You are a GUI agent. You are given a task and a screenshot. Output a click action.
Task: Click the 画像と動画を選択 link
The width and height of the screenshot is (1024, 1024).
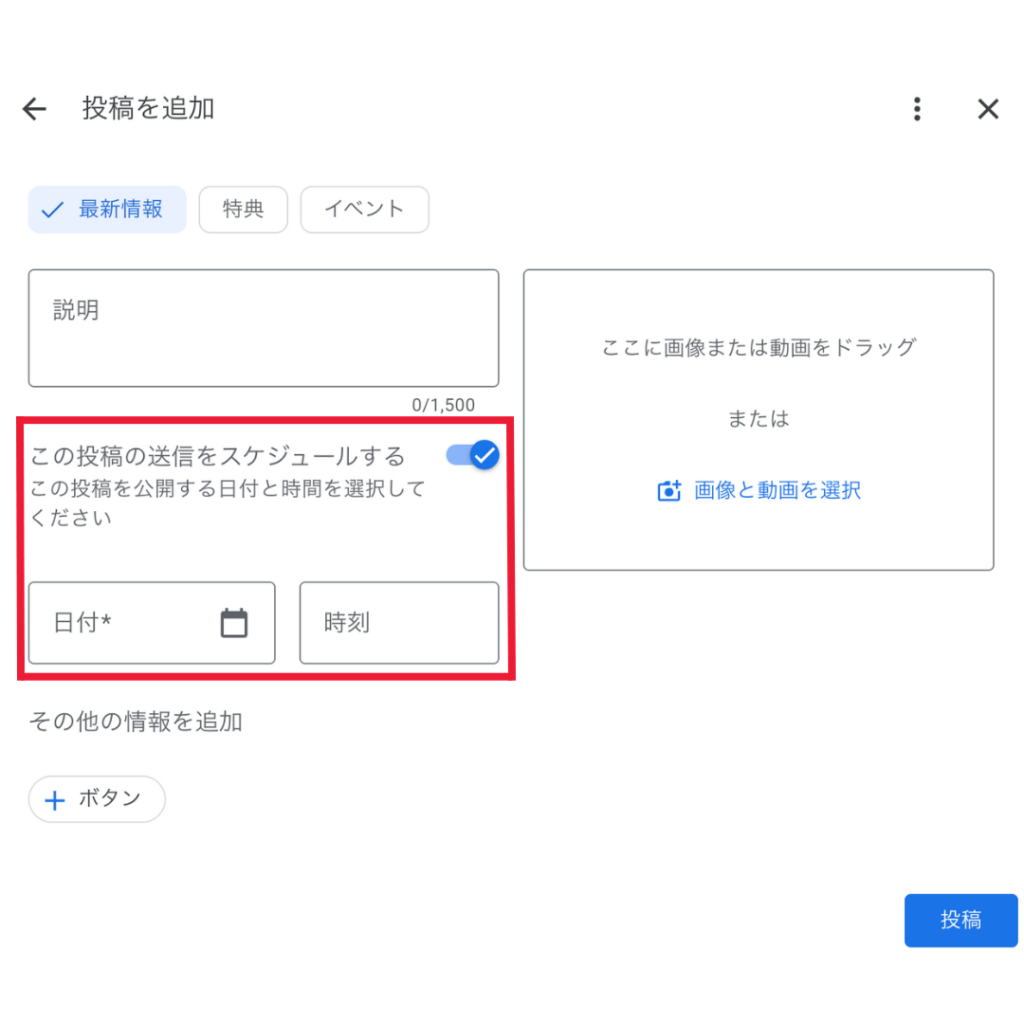777,491
